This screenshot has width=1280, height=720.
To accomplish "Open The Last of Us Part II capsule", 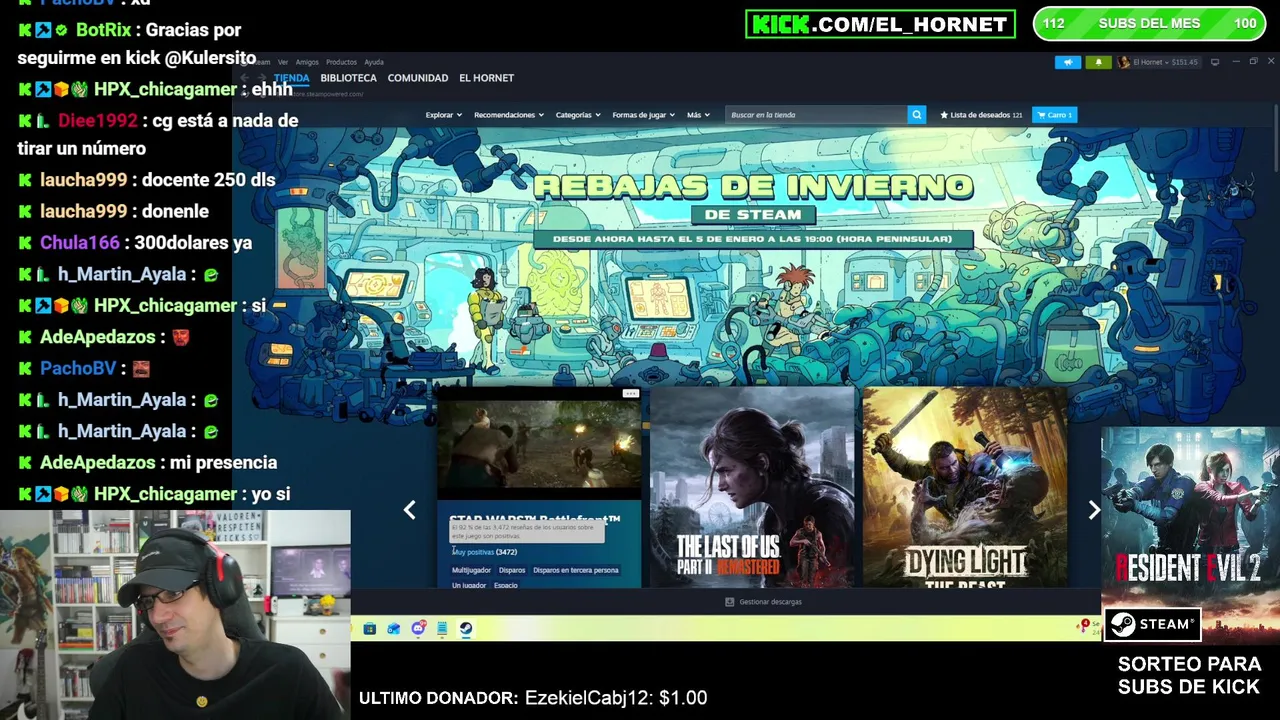I will tap(752, 487).
